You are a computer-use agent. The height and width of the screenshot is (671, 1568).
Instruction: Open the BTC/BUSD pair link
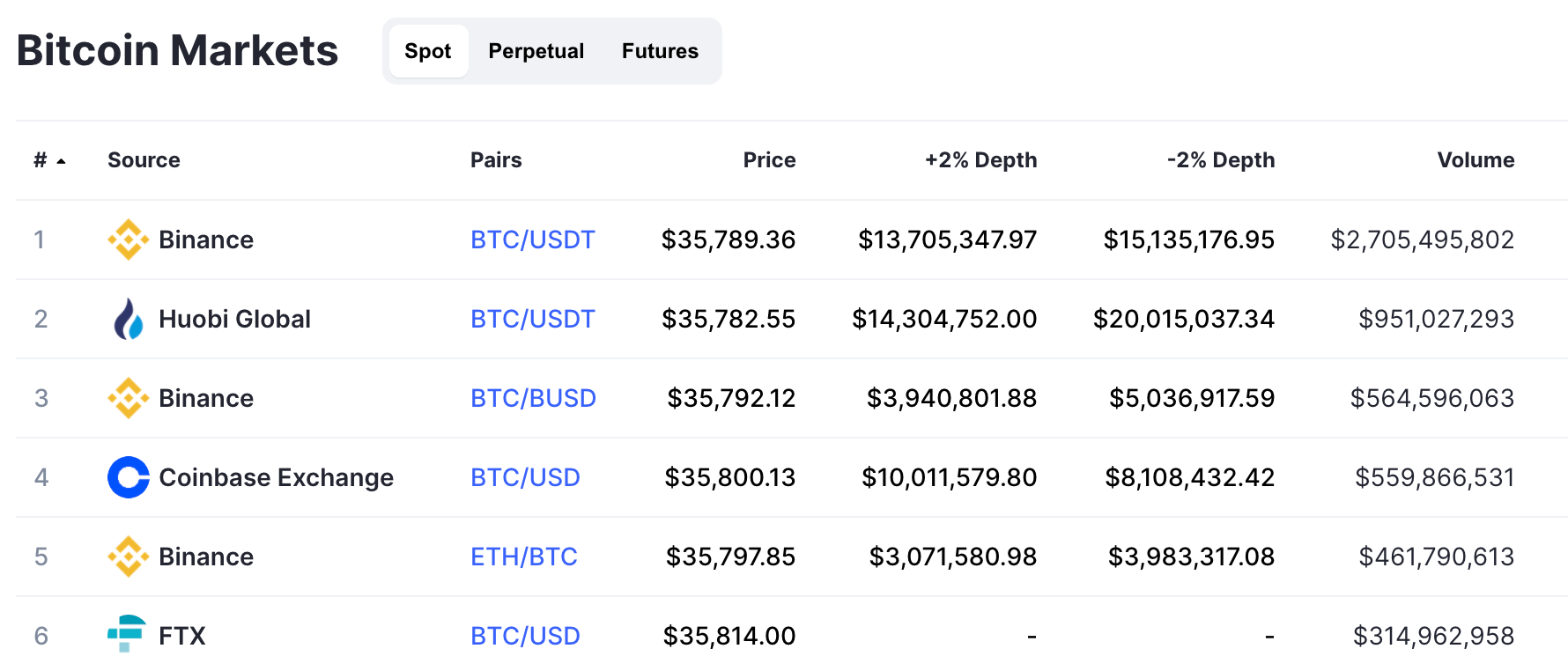[x=533, y=397]
